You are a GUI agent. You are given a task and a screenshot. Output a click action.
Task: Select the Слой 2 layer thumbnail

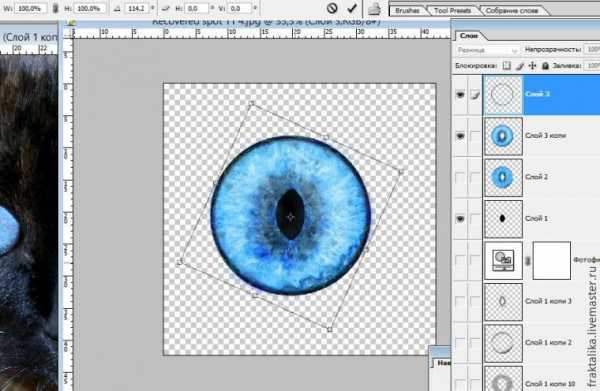pos(503,178)
